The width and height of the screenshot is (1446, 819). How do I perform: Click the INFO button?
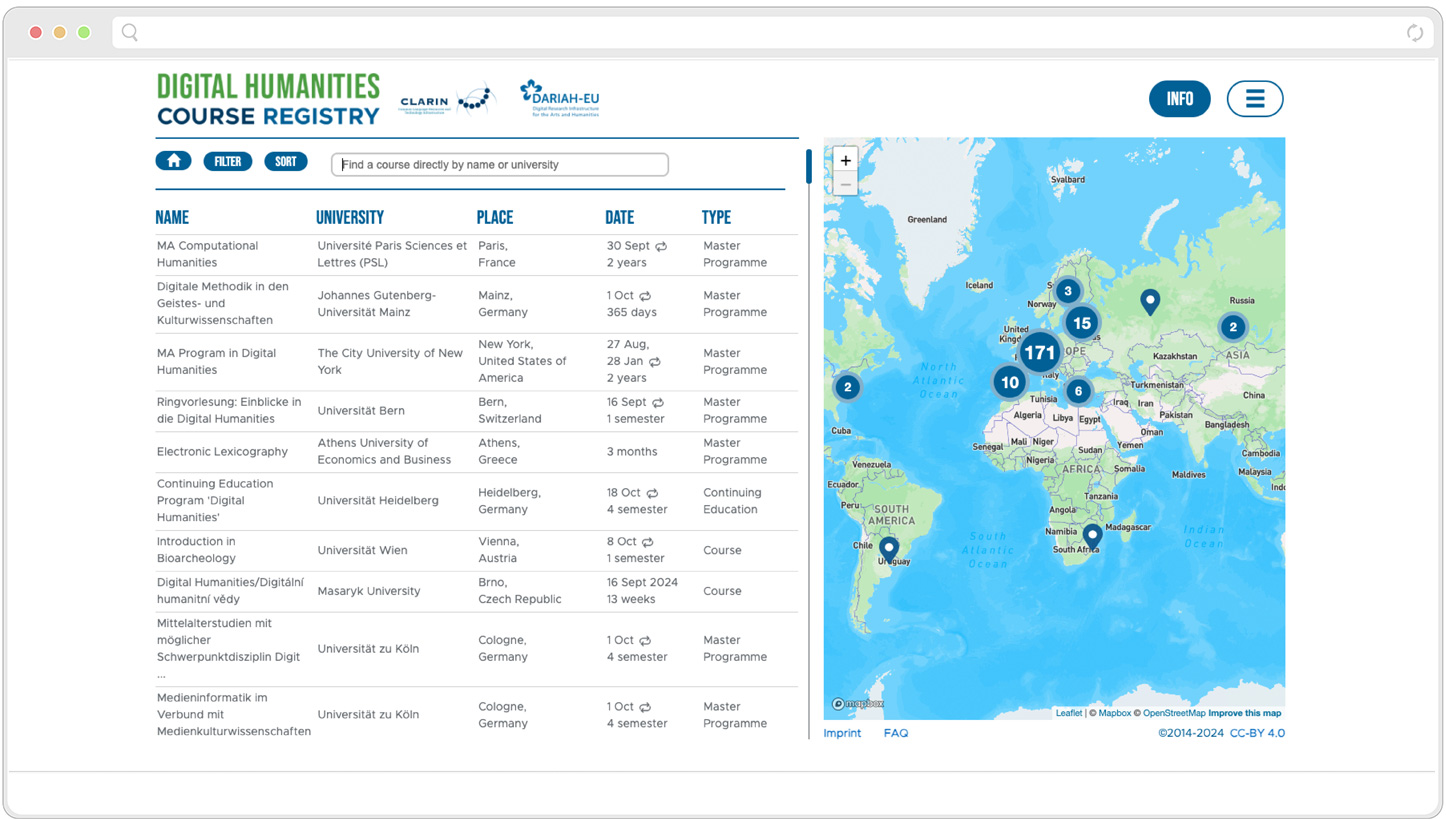[1179, 99]
